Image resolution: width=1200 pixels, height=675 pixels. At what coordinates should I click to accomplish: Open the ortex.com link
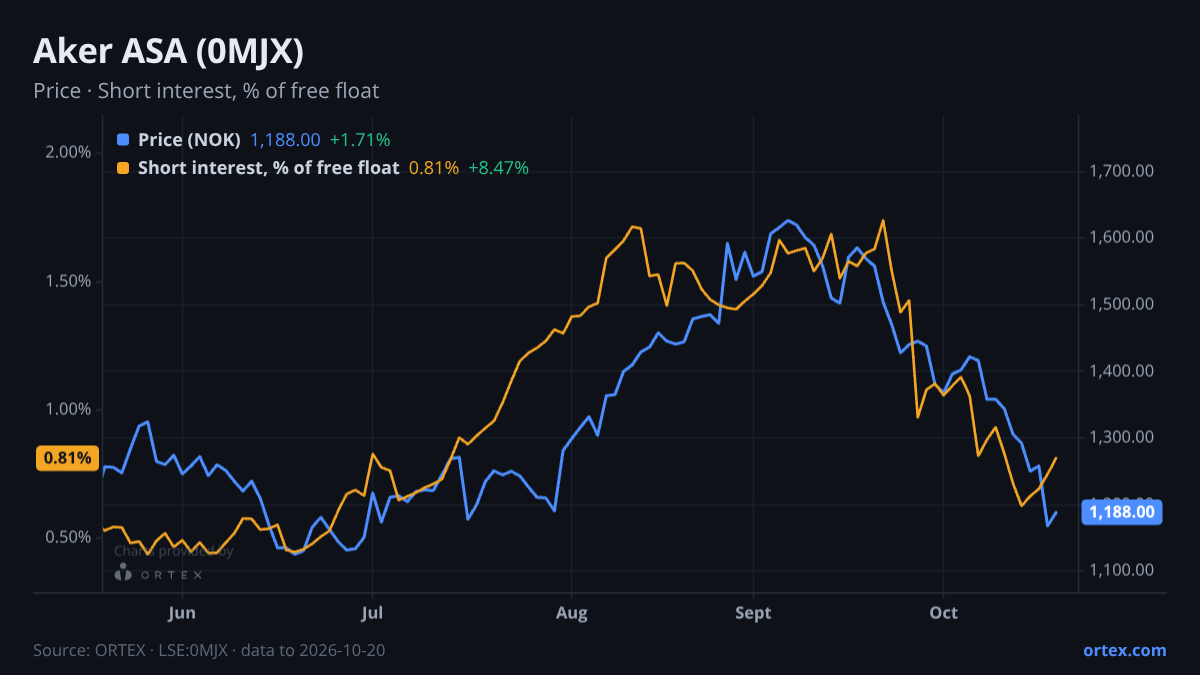pos(1124,650)
